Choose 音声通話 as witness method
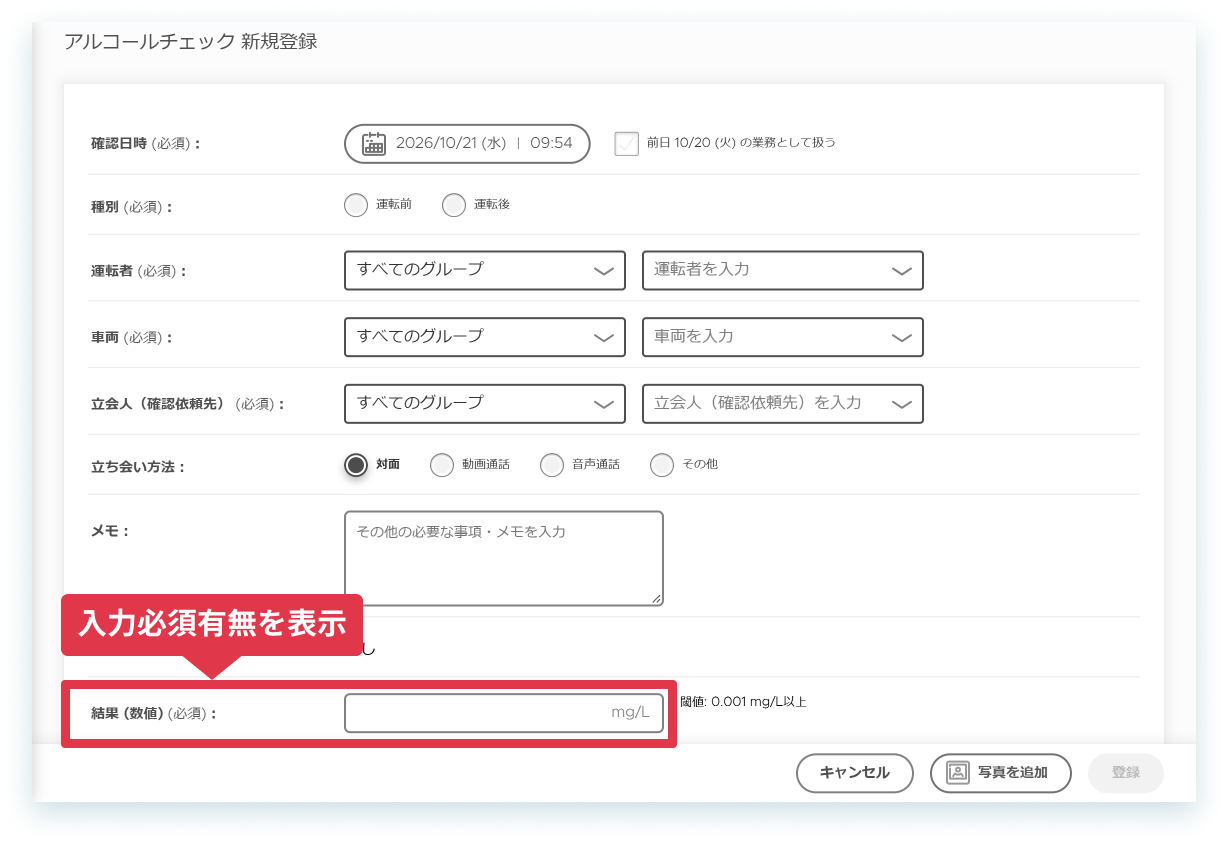The height and width of the screenshot is (844, 1228). pyautogui.click(x=552, y=465)
